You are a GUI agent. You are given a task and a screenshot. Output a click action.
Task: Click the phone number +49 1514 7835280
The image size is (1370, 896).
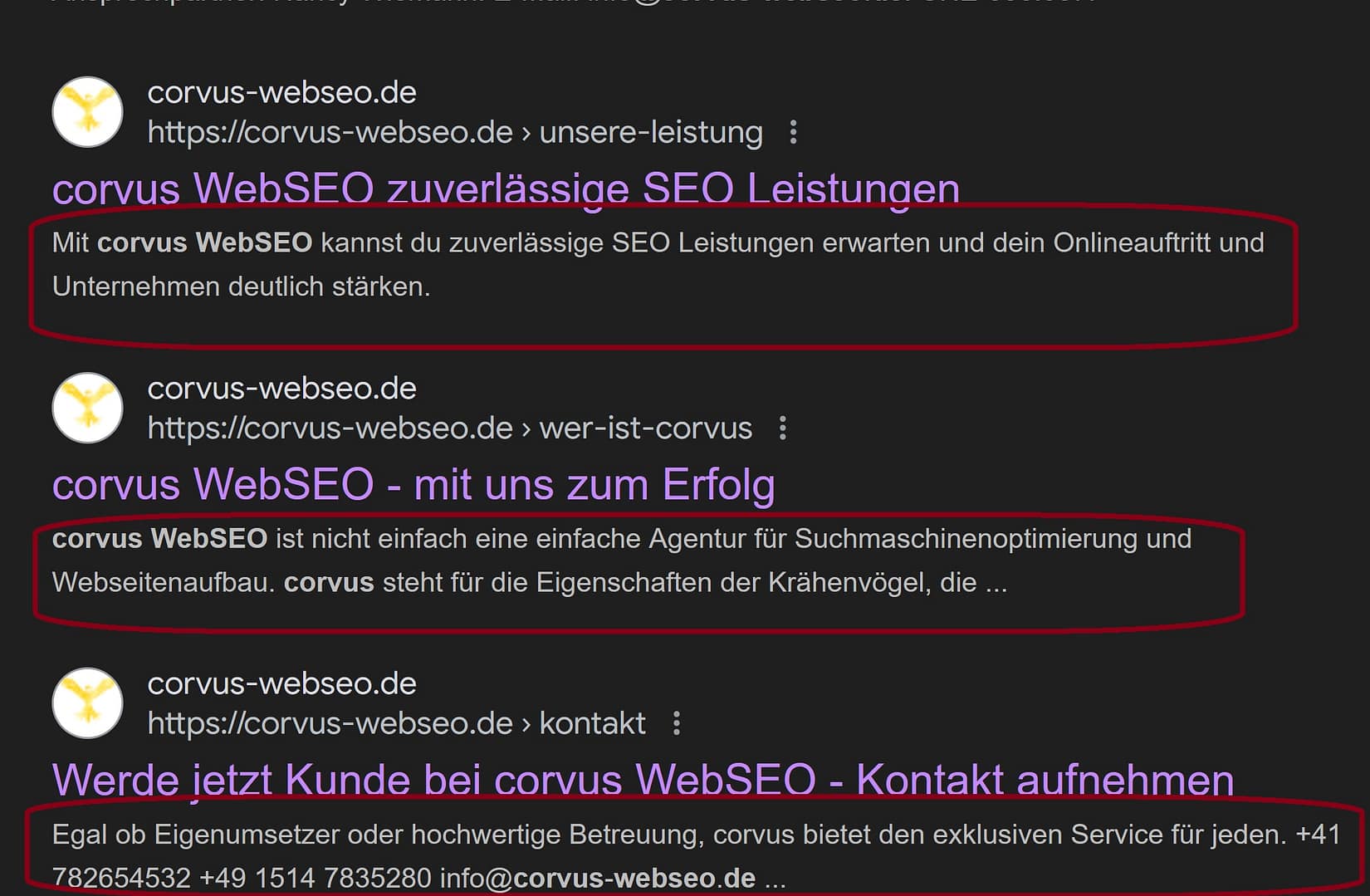tap(316, 878)
